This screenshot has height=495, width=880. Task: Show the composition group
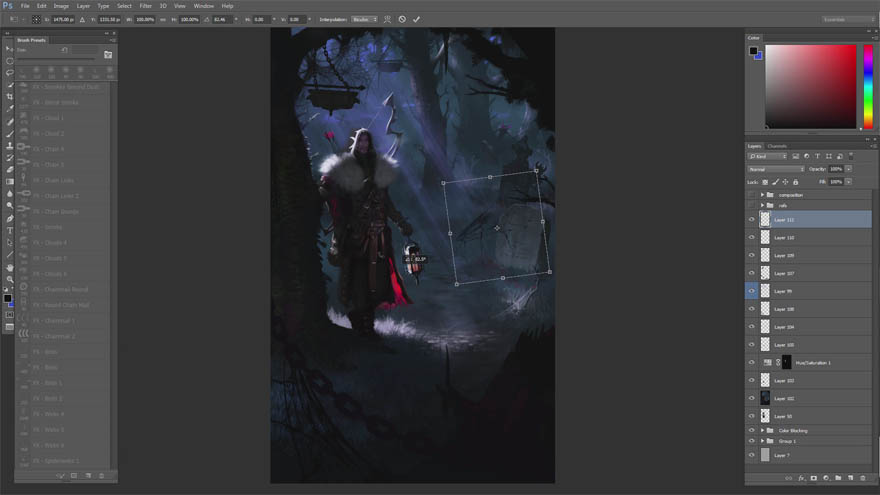(x=751, y=195)
